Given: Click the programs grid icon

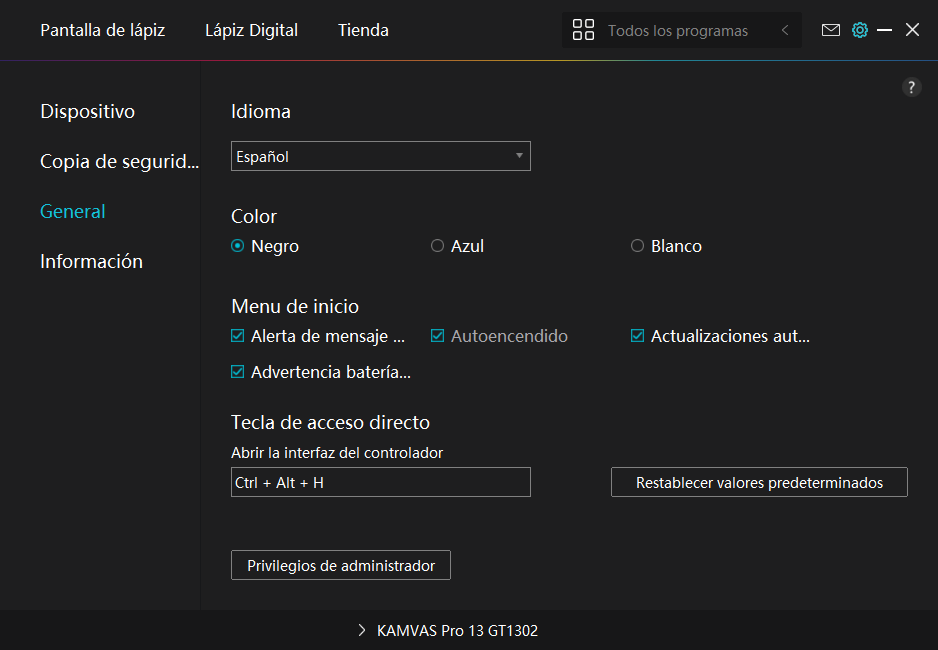Looking at the screenshot, I should [583, 30].
